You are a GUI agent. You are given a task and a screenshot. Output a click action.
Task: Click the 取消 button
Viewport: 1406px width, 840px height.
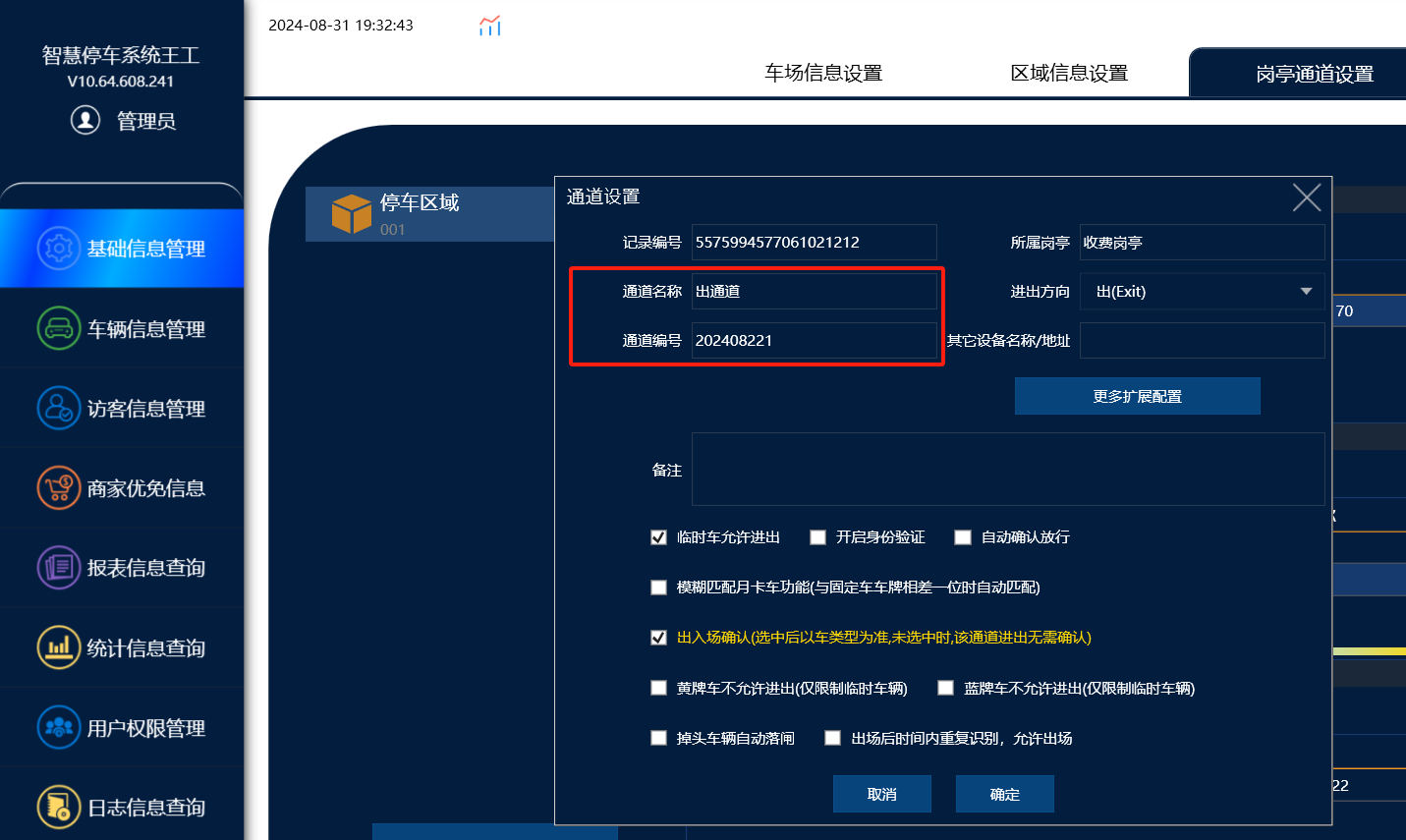pos(882,794)
